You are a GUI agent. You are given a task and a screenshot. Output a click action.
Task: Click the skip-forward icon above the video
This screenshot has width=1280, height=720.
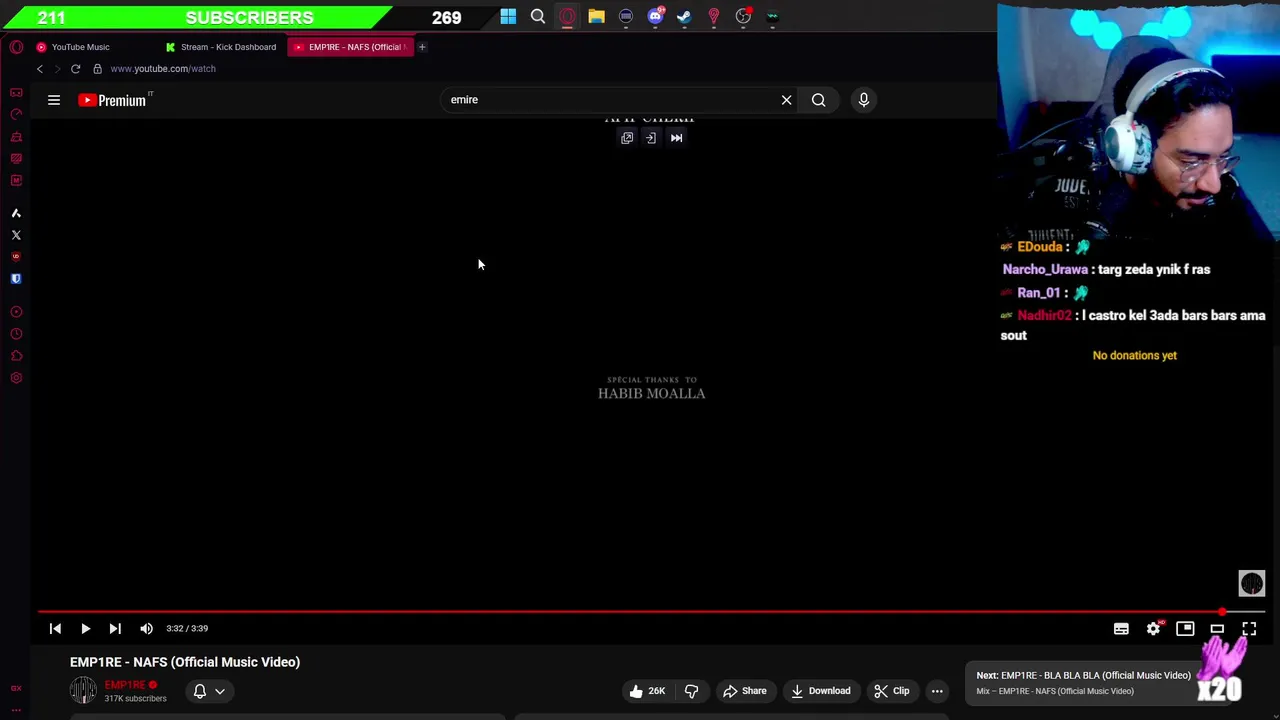[676, 138]
